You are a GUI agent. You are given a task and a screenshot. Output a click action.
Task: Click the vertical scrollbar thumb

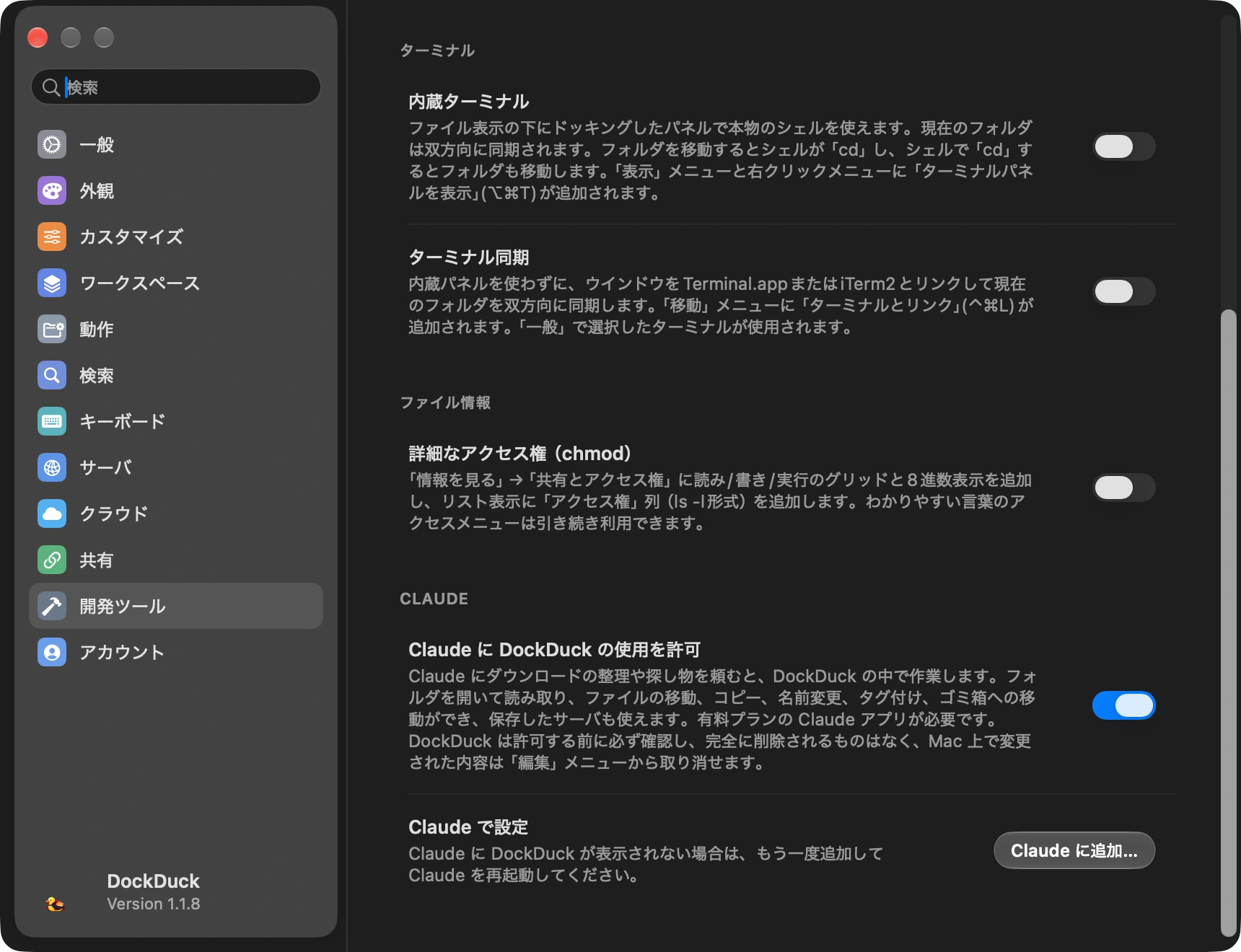pyautogui.click(x=1228, y=622)
